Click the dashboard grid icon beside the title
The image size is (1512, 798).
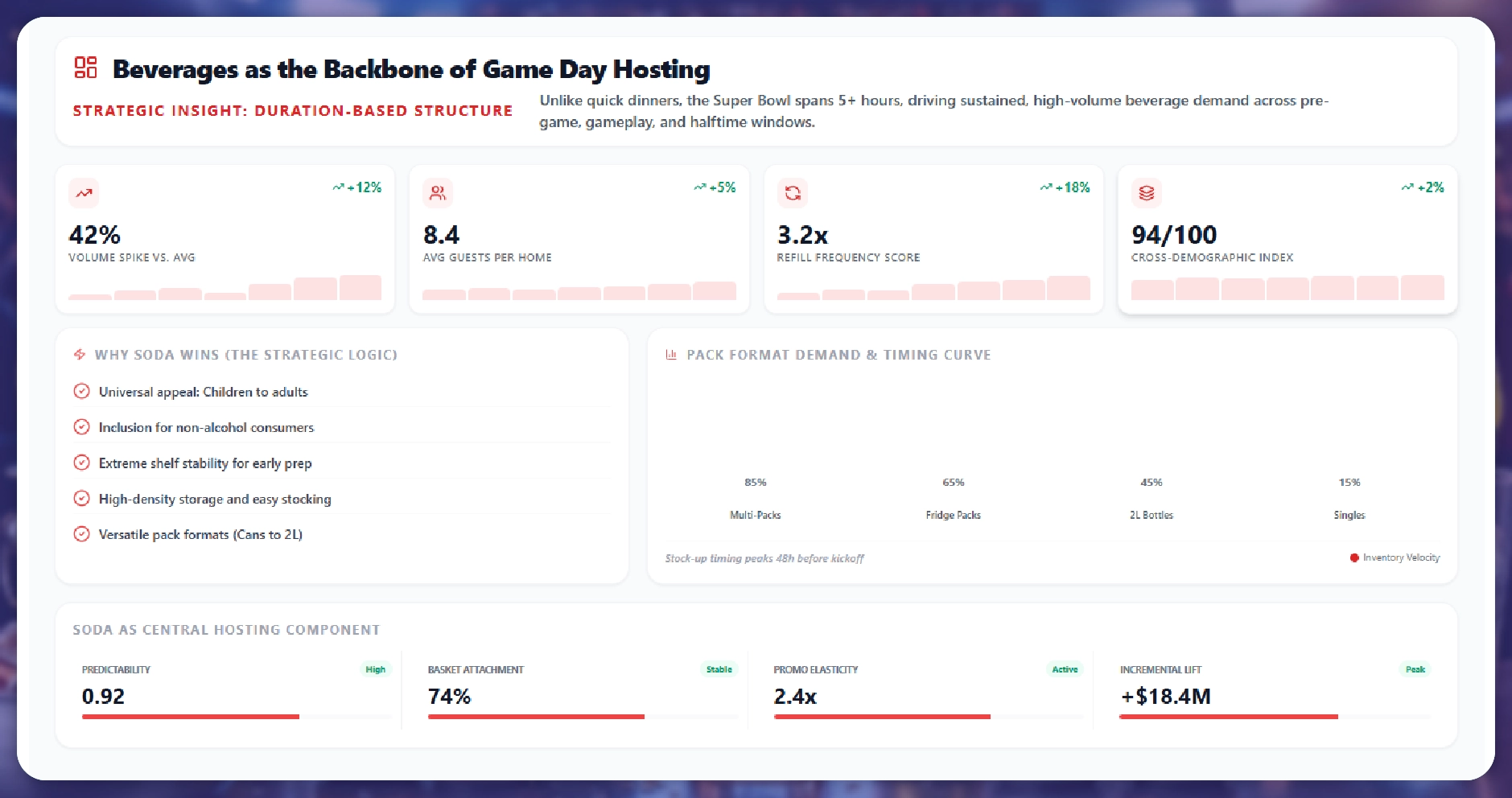point(85,68)
